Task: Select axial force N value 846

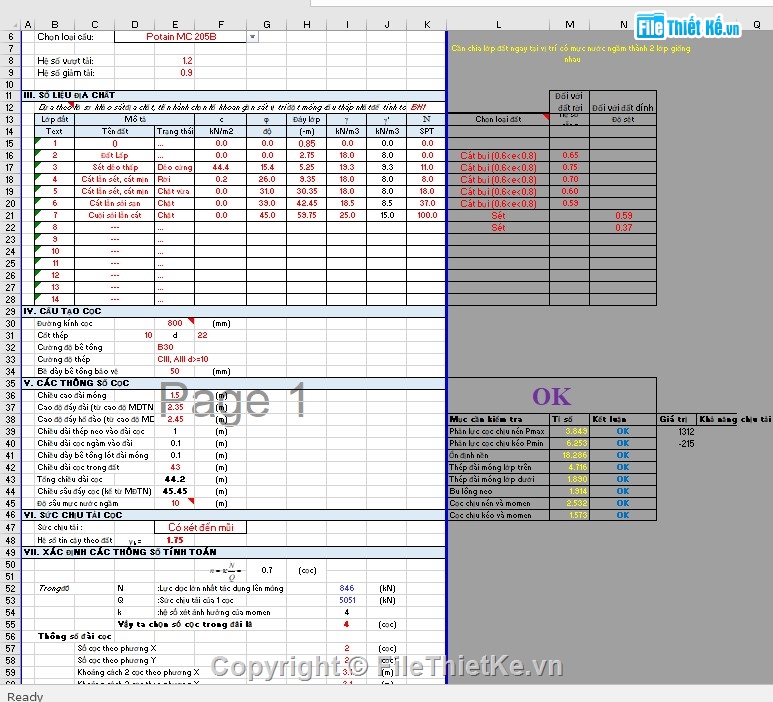Action: 347,588
